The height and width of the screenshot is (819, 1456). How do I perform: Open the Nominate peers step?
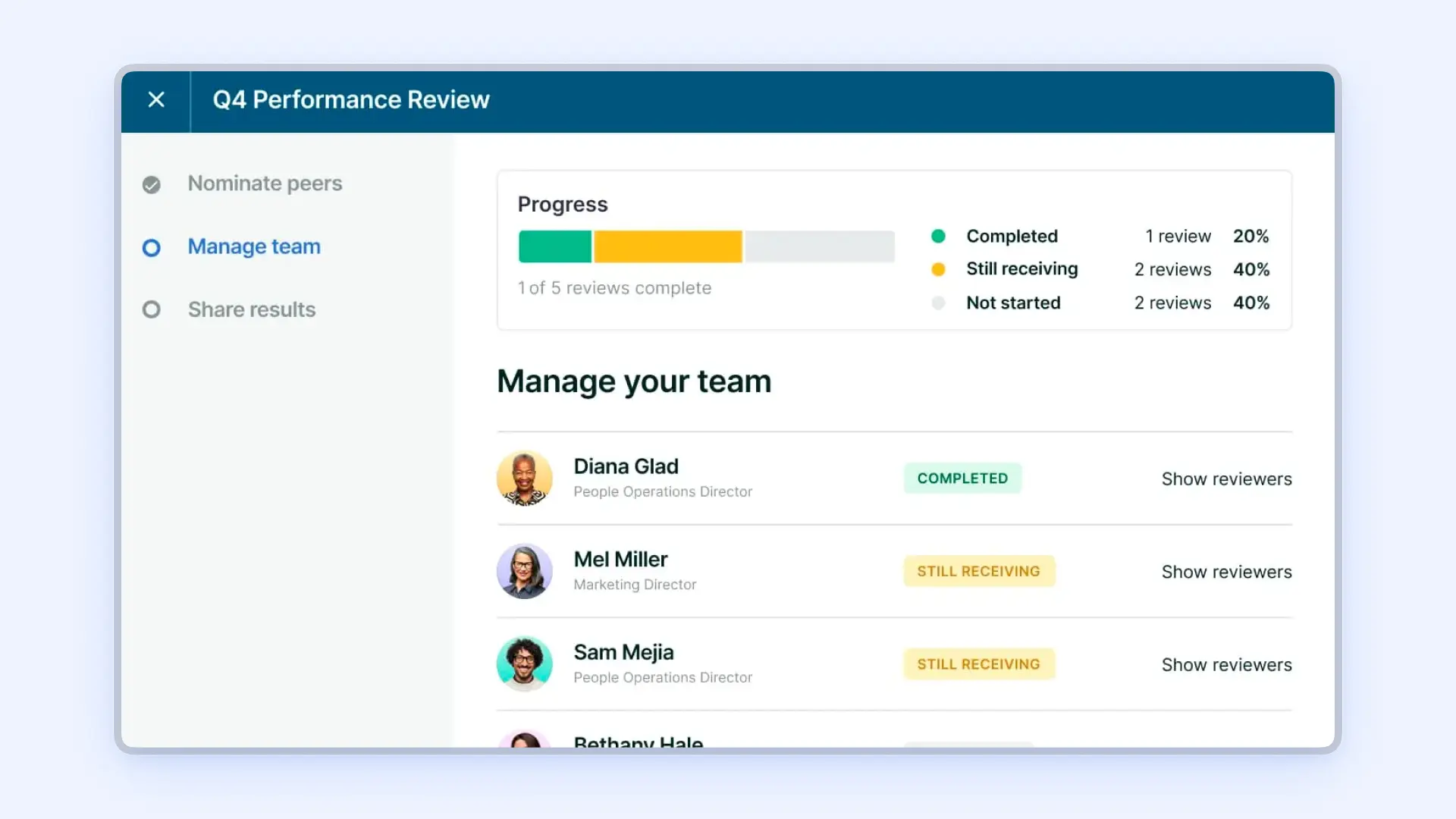coord(265,184)
